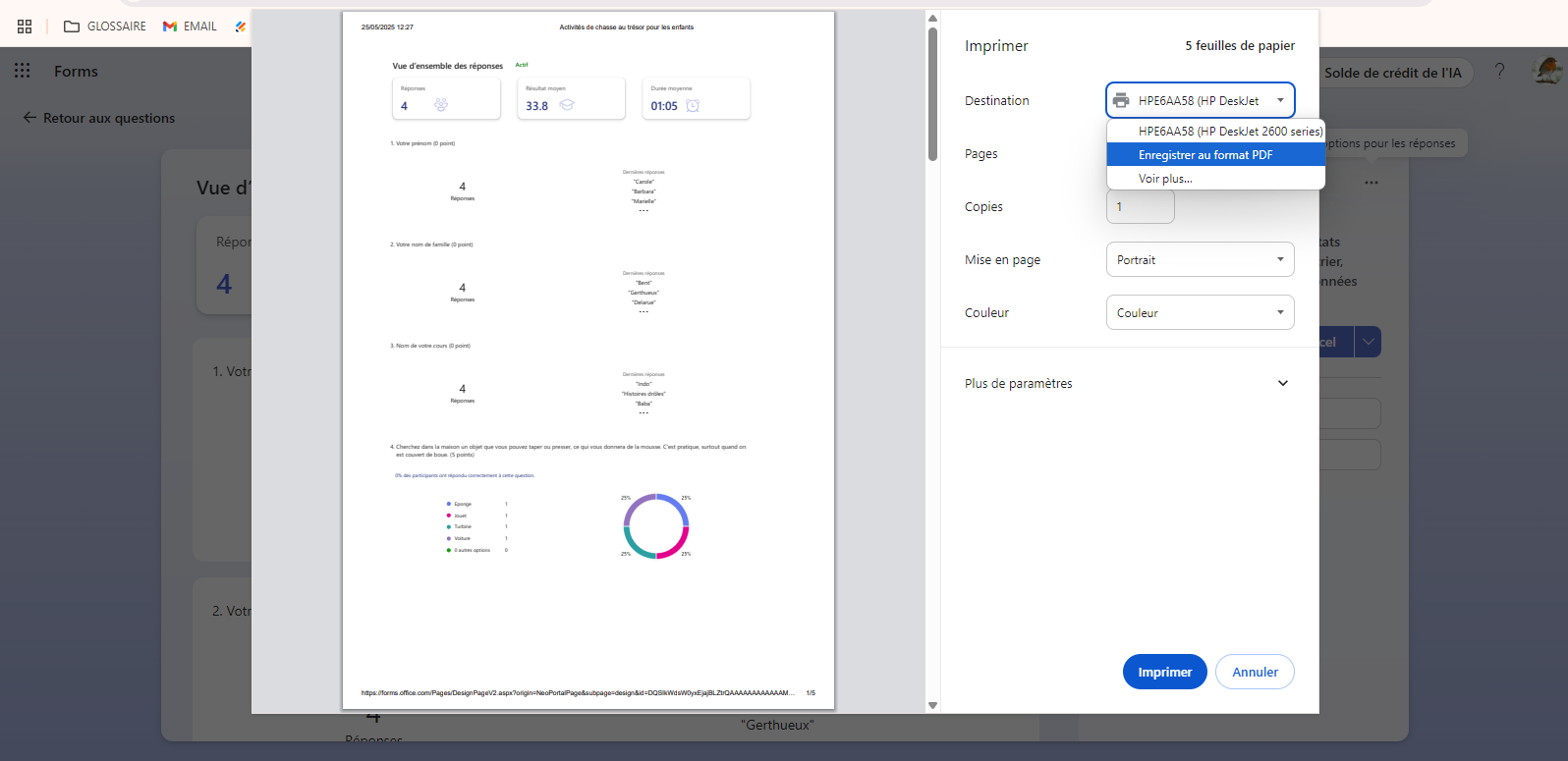Click the print preview page thumbnail

point(588,360)
